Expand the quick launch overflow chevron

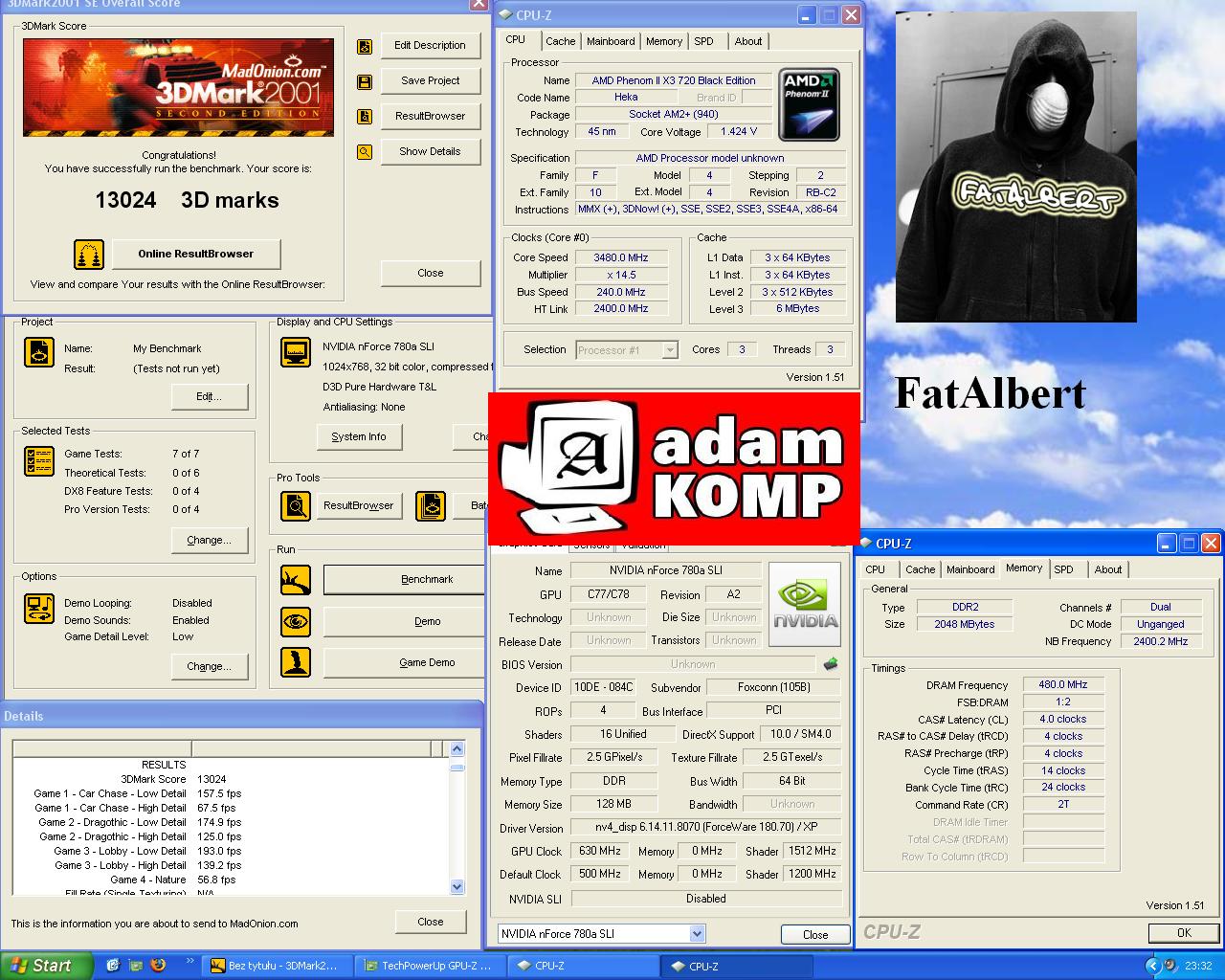(189, 960)
